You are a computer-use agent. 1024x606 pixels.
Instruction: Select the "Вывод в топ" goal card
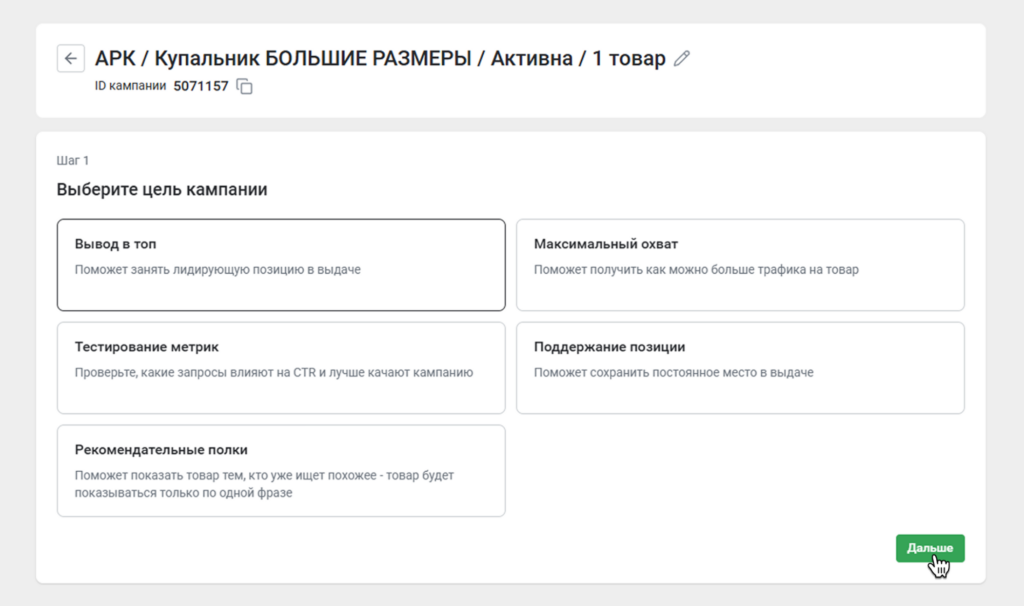point(280,262)
